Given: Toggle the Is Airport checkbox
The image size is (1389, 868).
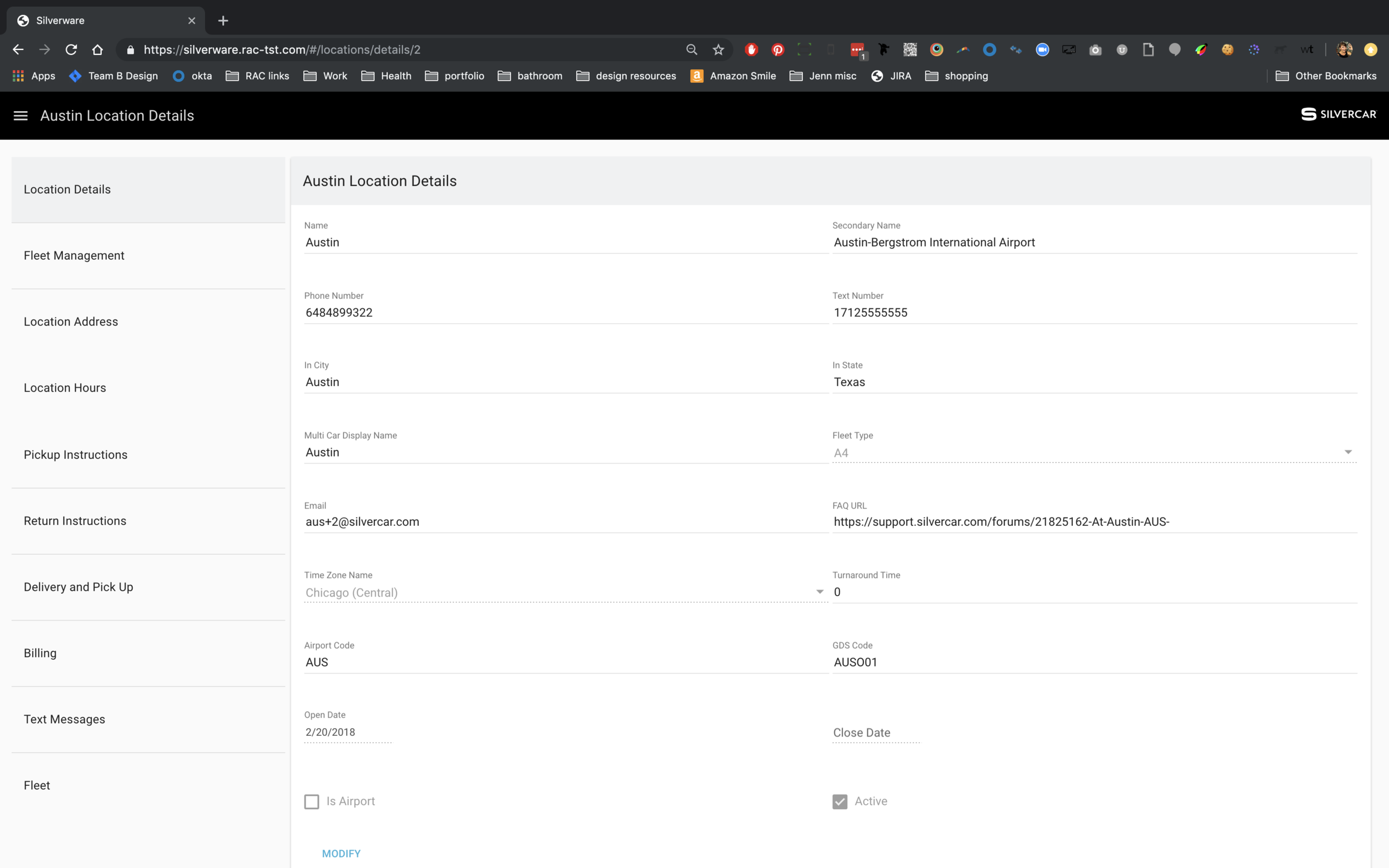Looking at the screenshot, I should coord(312,801).
